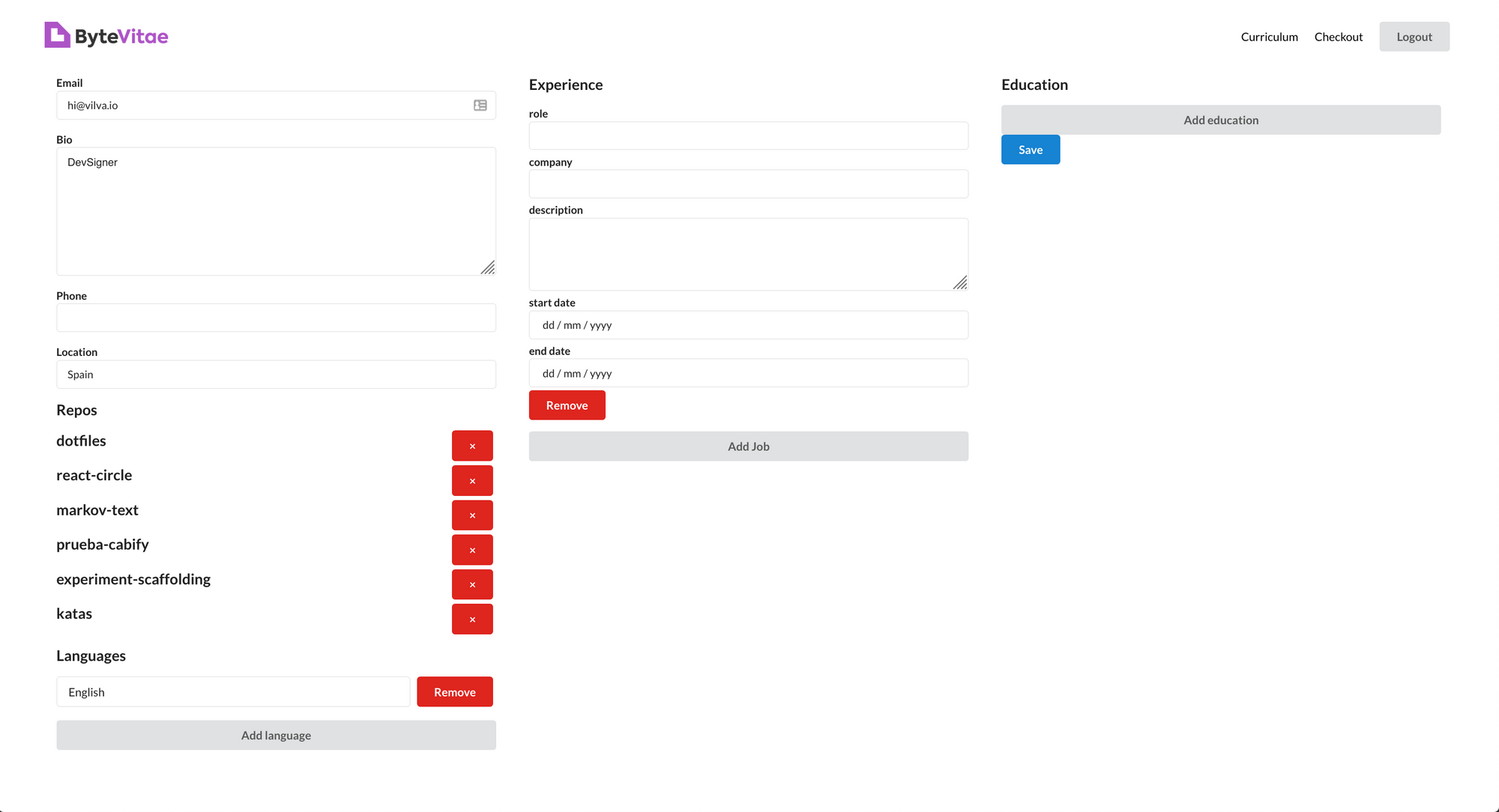Click the react-circle repo name

(94, 475)
